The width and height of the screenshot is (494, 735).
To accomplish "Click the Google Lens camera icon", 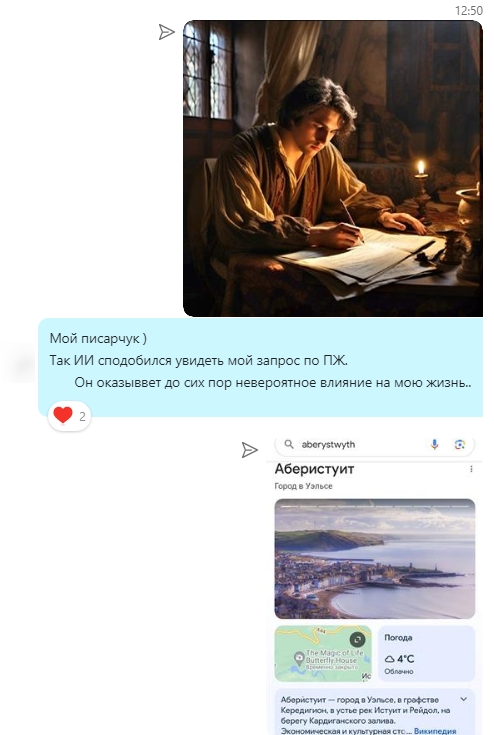I will click(460, 444).
